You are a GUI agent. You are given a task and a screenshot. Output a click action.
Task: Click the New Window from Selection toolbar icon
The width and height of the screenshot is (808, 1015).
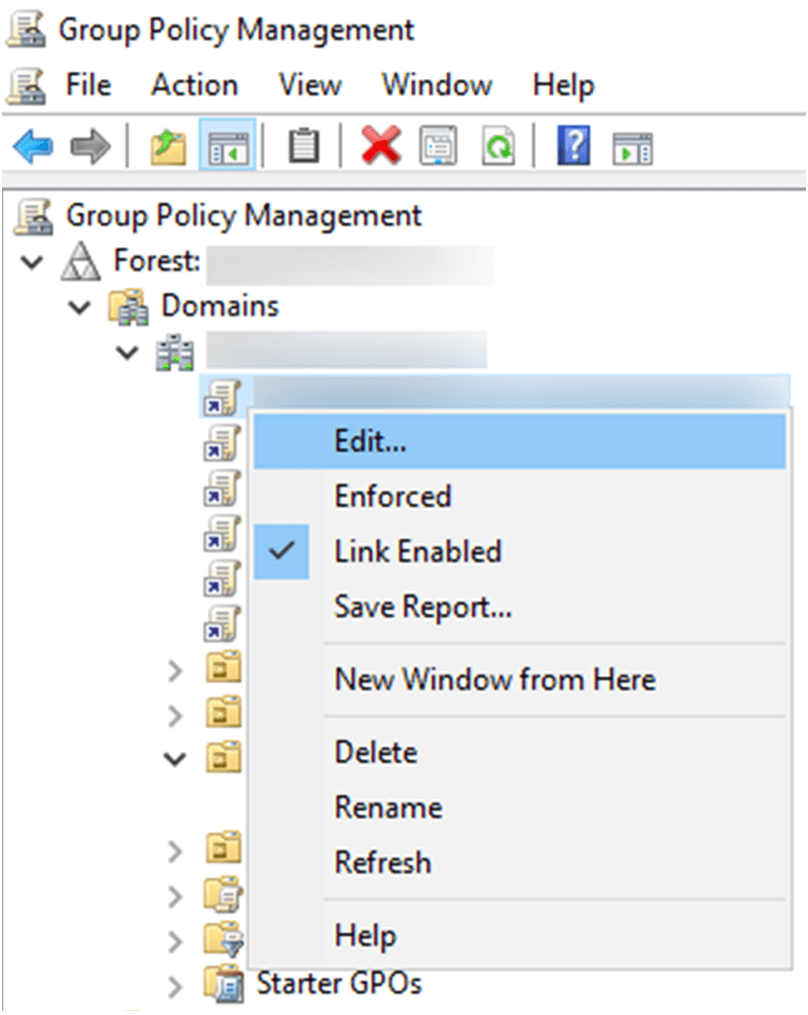point(632,145)
